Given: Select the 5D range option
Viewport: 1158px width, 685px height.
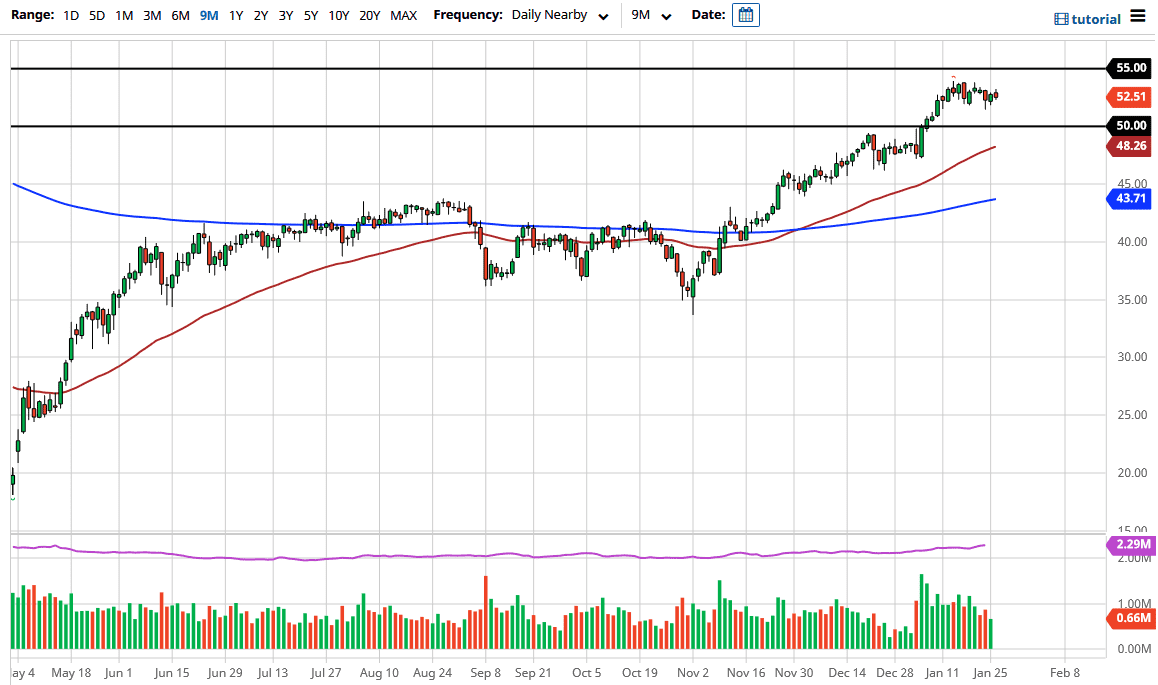Looking at the screenshot, I should (97, 15).
